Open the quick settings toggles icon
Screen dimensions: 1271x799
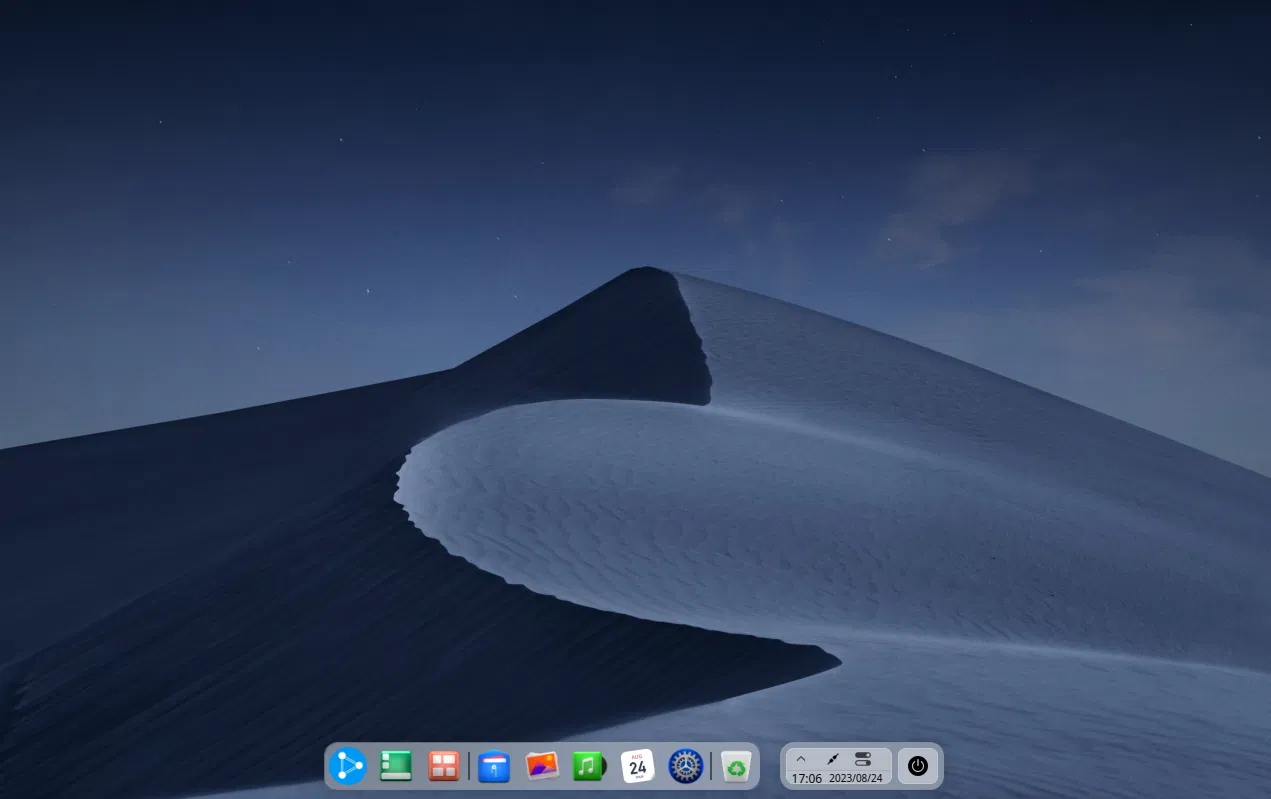[864, 760]
